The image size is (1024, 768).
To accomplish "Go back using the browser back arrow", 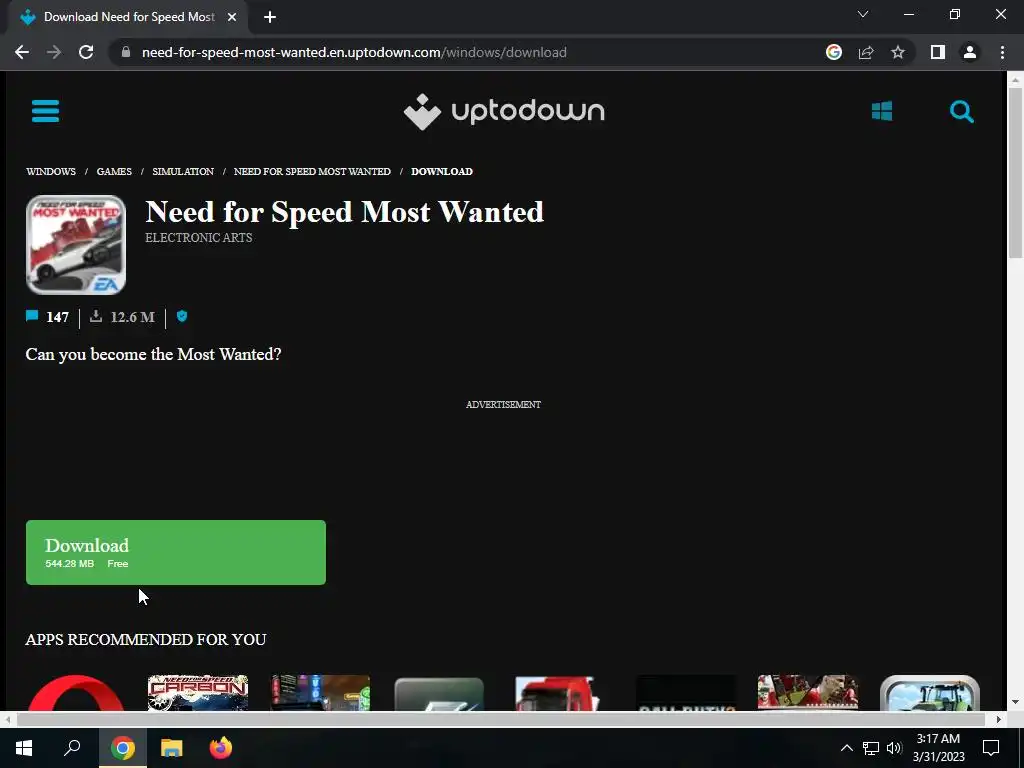I will click(x=22, y=52).
